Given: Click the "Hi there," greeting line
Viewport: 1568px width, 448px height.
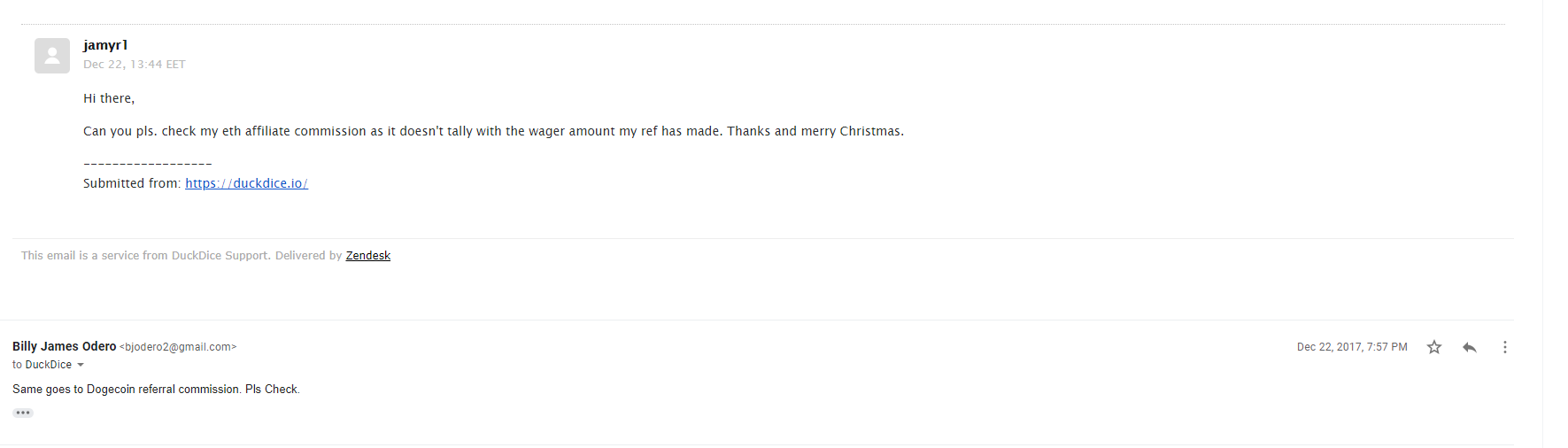Looking at the screenshot, I should 109,98.
